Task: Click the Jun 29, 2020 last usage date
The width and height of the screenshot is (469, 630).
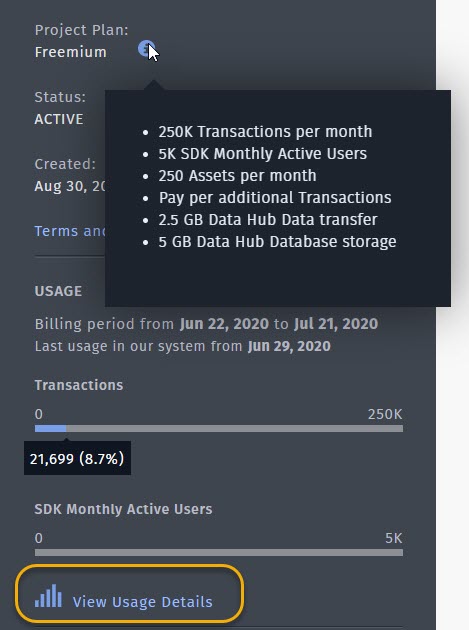Action: pos(289,346)
